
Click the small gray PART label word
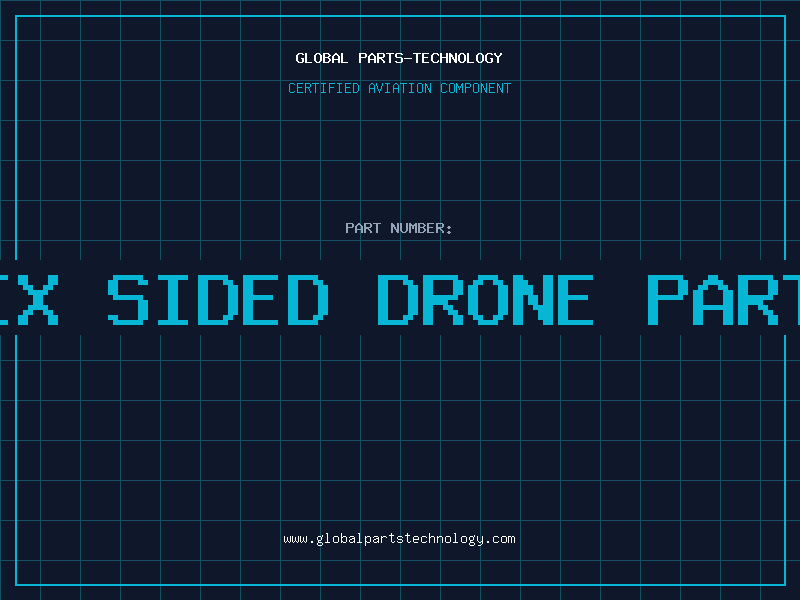click(x=363, y=228)
